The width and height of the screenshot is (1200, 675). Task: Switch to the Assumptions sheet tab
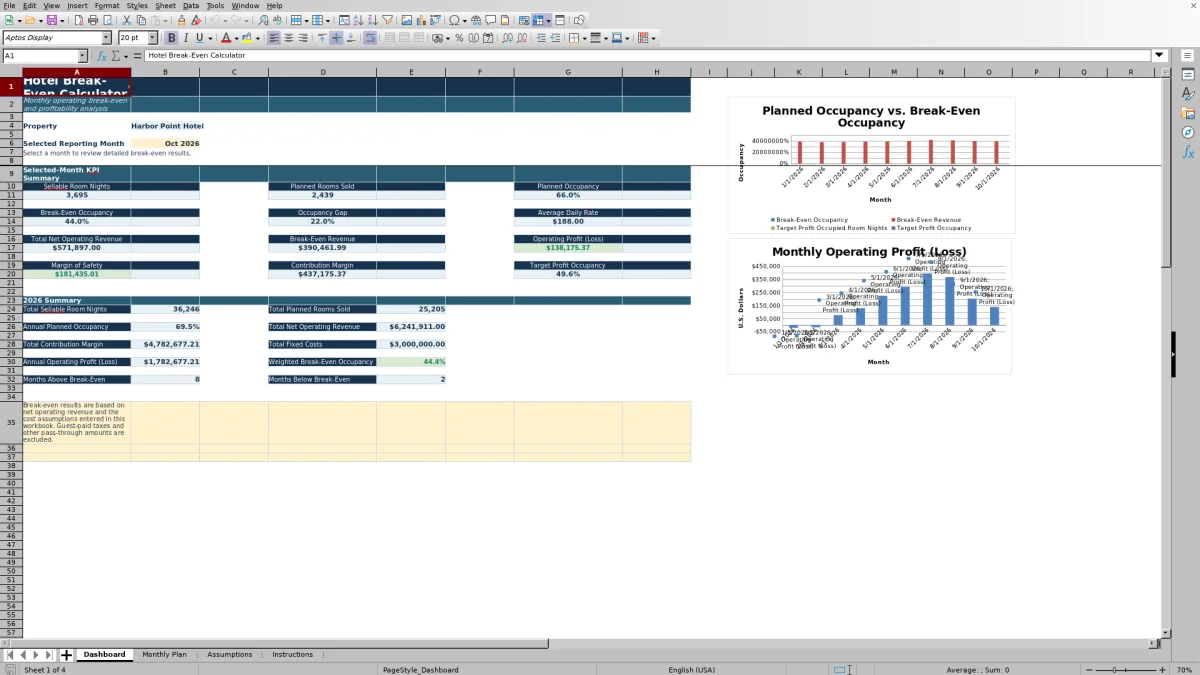[x=230, y=655]
